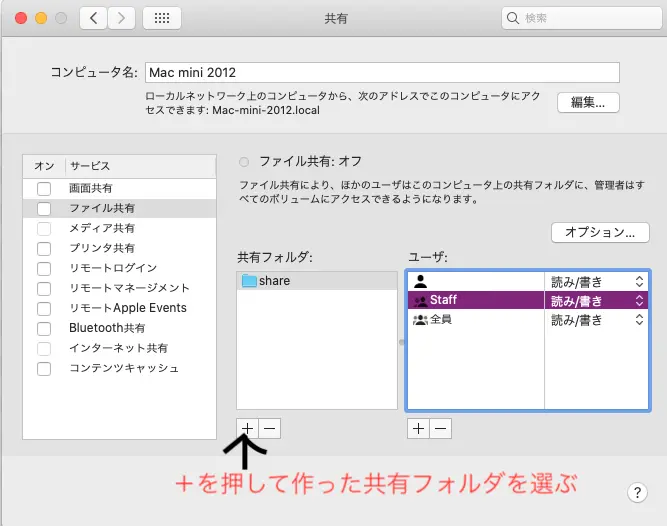This screenshot has height=526, width=667.
Task: Add a user with plus button
Action: pos(418,428)
